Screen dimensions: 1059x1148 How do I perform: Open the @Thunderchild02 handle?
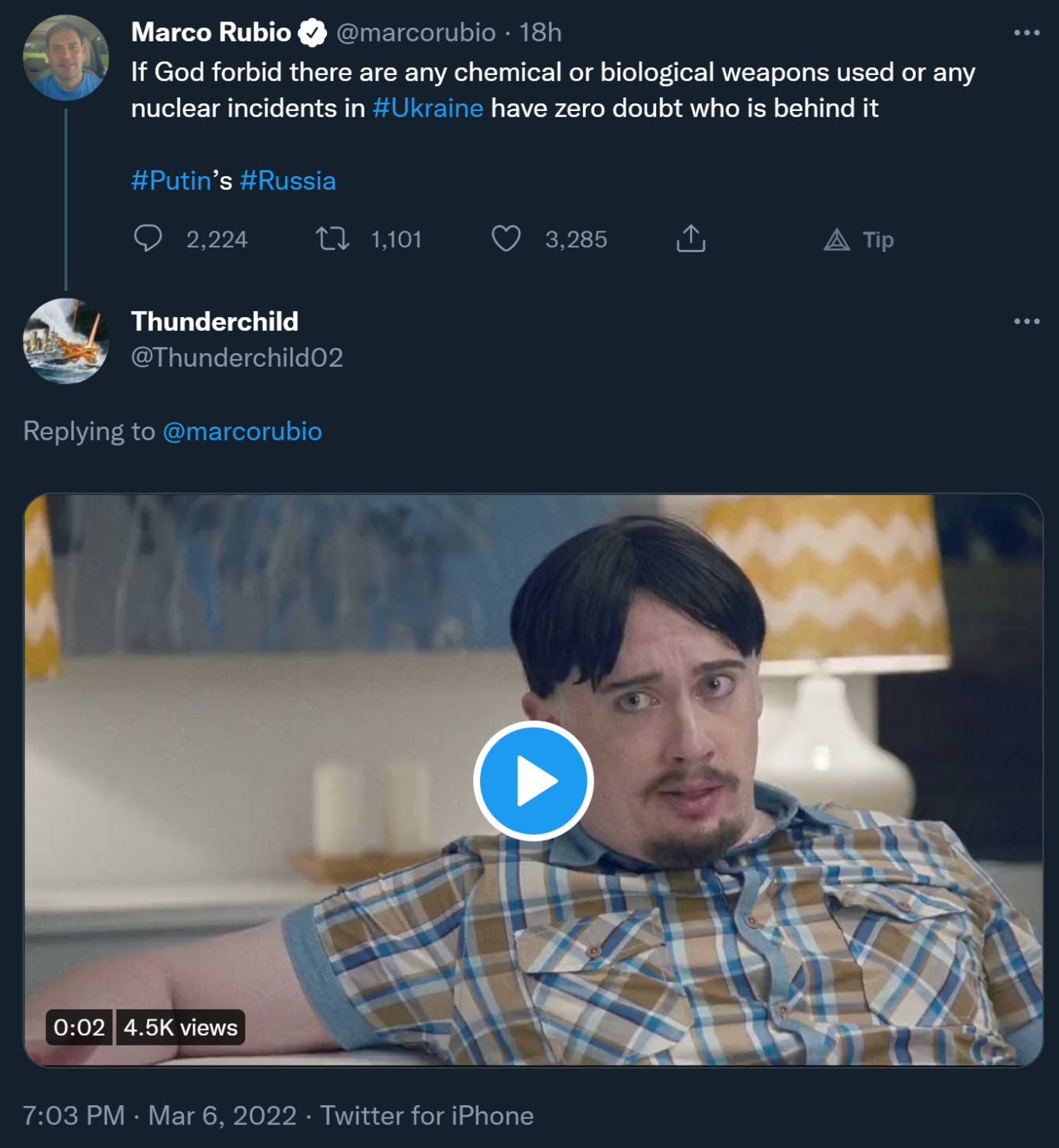tap(237, 358)
